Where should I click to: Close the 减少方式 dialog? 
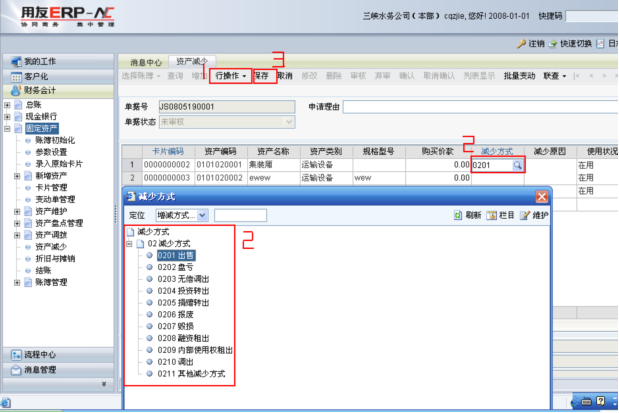click(542, 196)
